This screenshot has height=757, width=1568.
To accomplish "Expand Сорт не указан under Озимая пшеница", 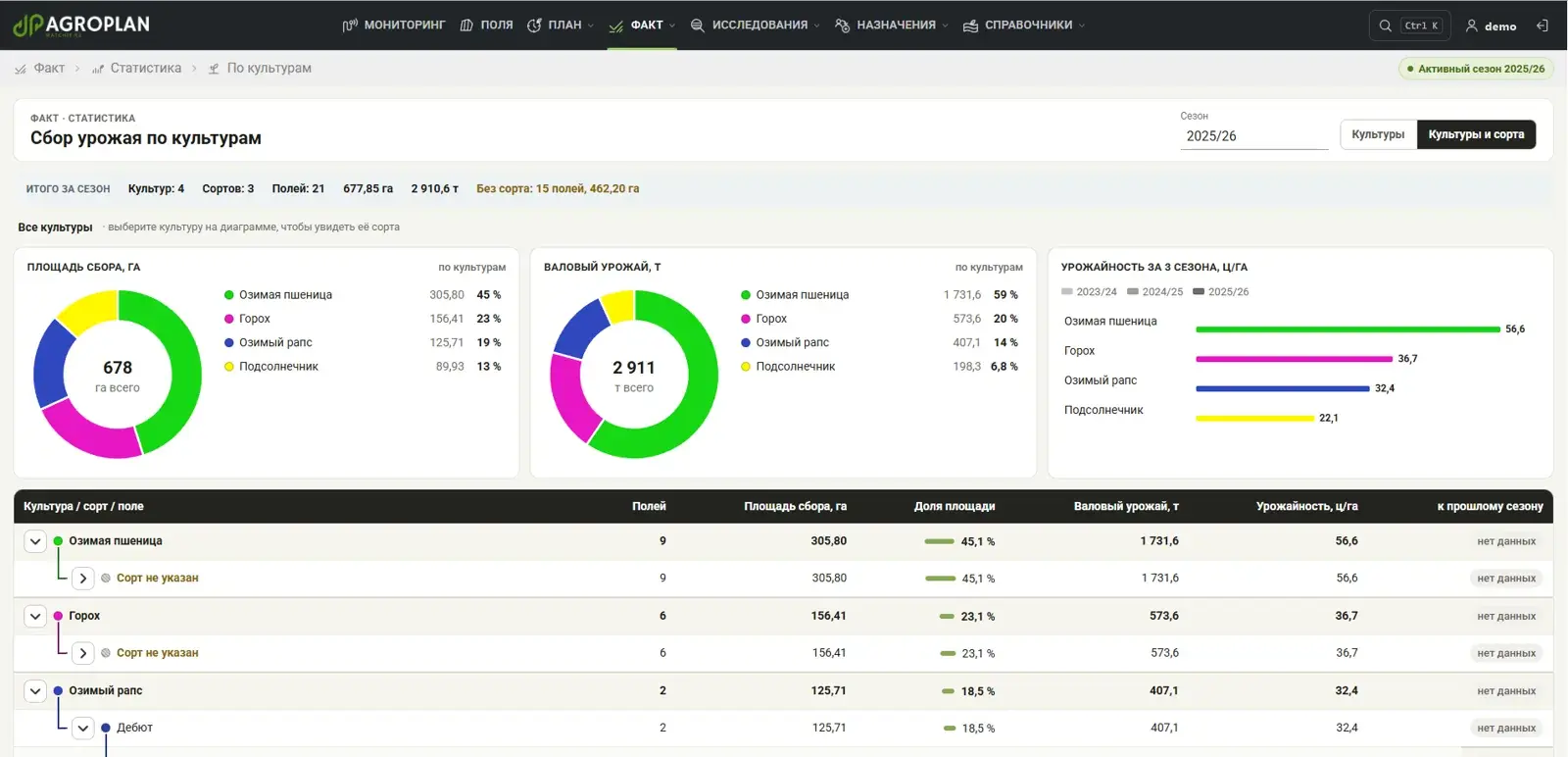I will 83,579.
